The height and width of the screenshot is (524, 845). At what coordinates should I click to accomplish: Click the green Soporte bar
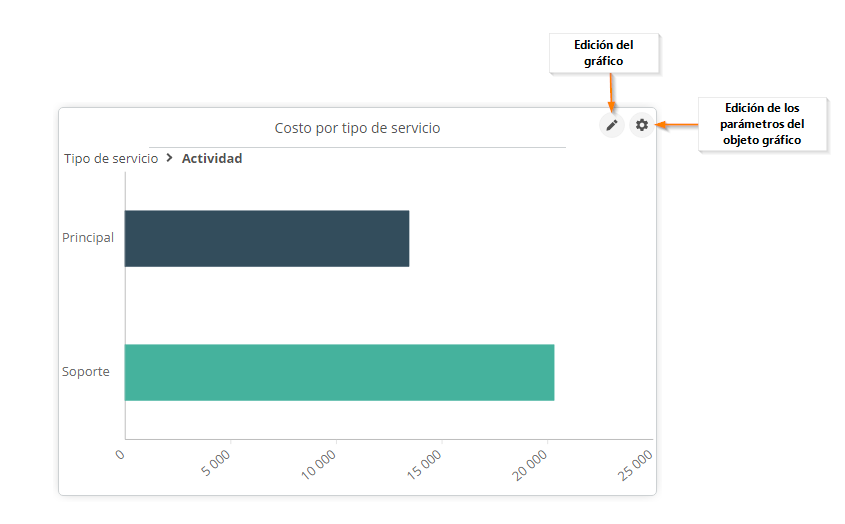339,372
